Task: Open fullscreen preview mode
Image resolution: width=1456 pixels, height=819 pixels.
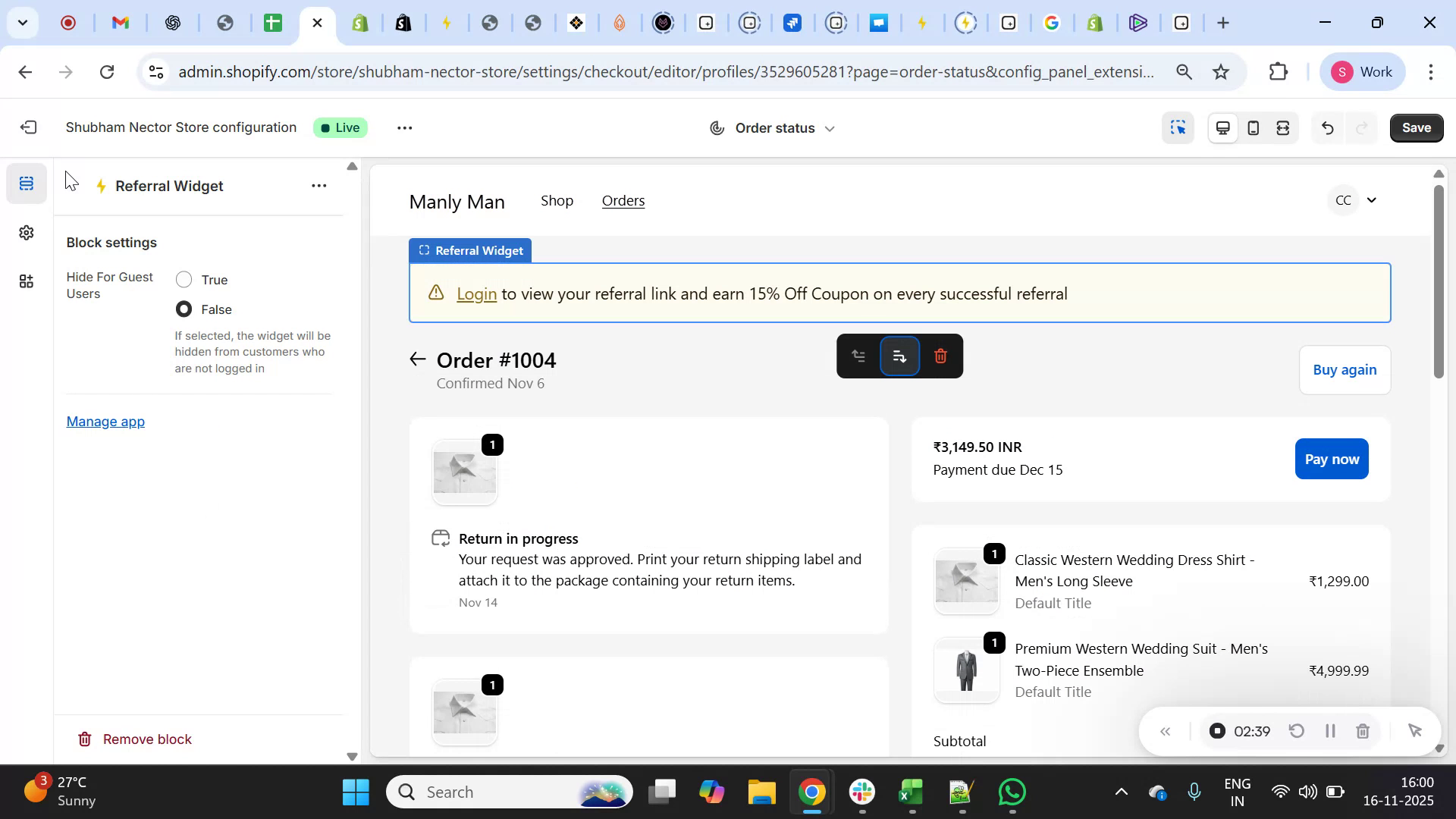Action: (x=1283, y=127)
